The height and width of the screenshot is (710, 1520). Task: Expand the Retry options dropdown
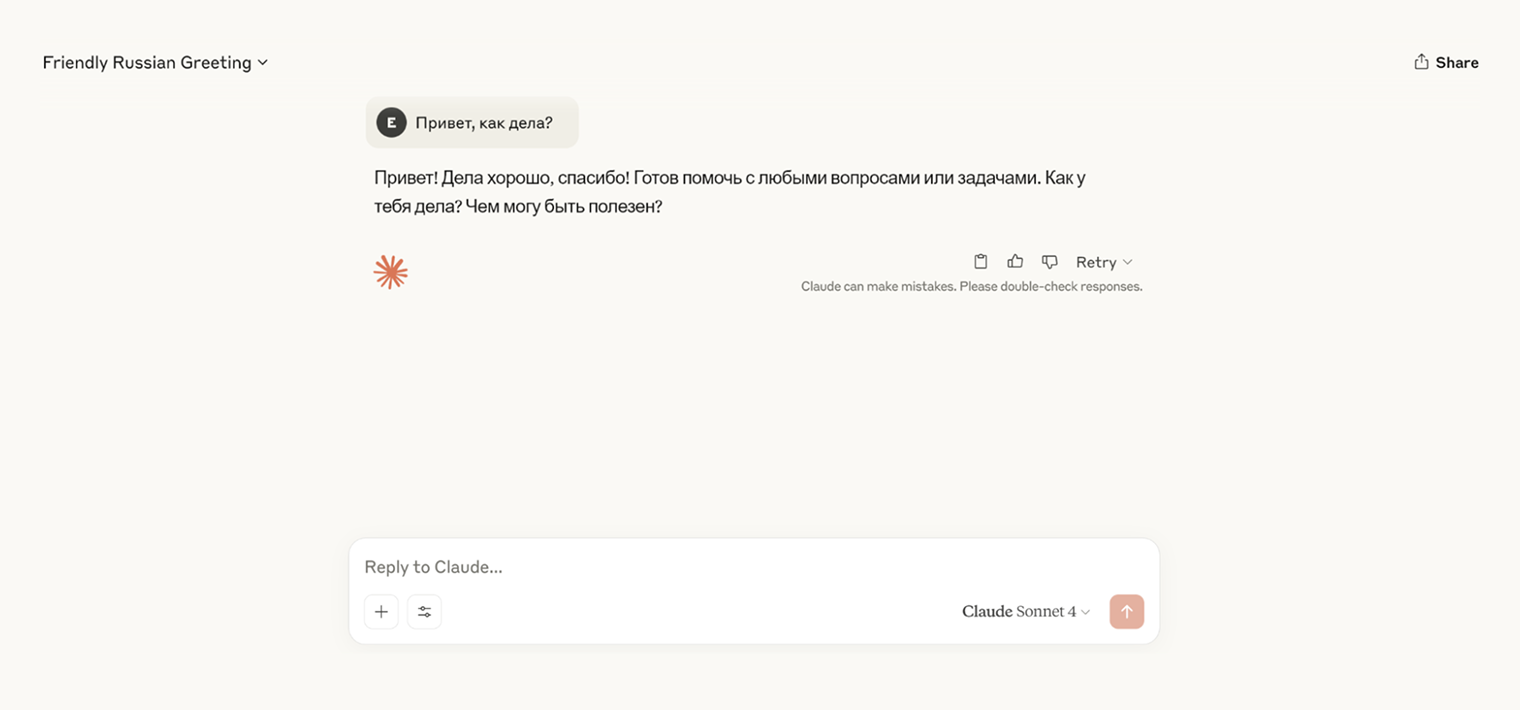coord(1128,262)
